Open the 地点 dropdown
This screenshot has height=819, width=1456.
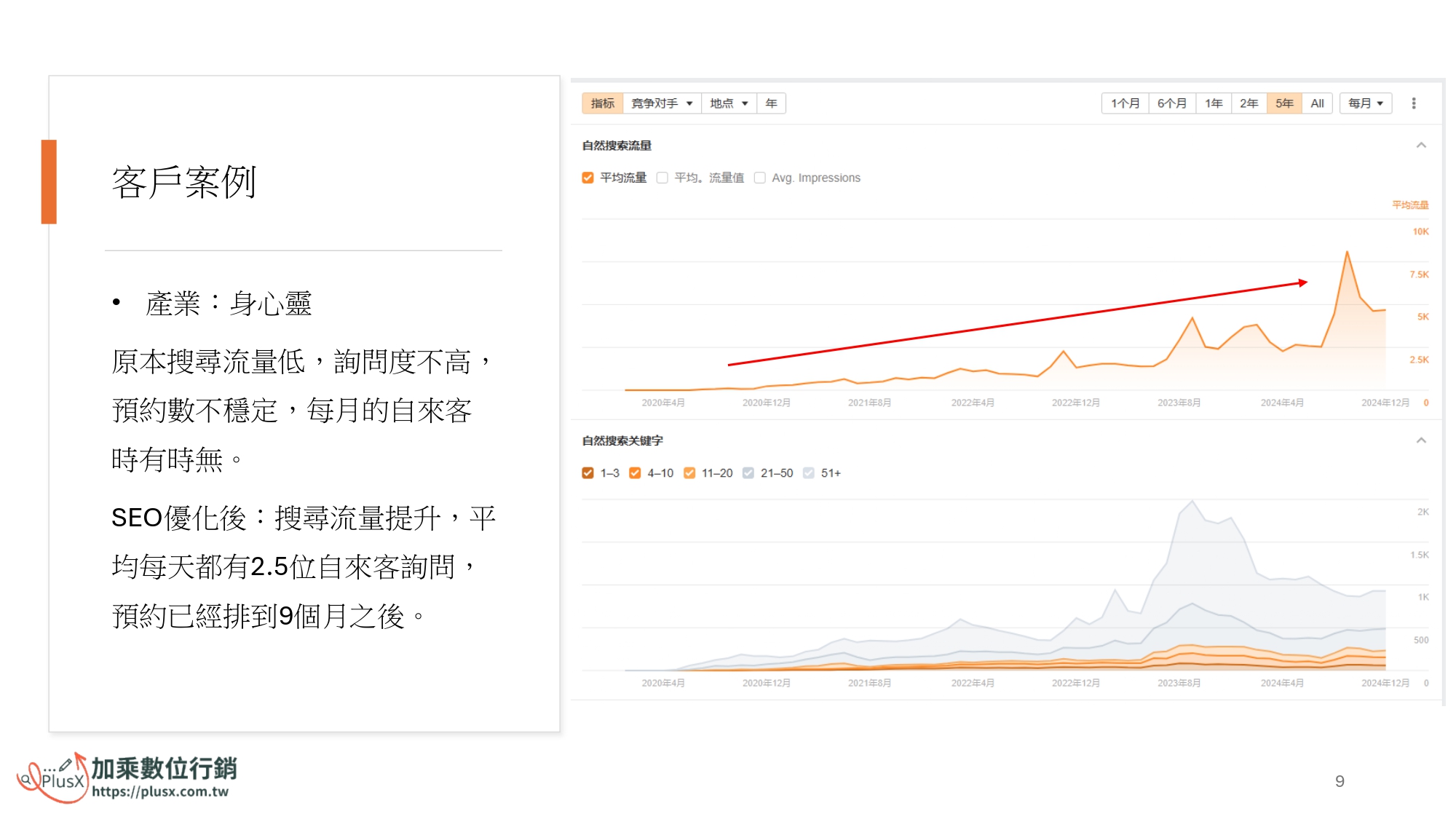[729, 103]
